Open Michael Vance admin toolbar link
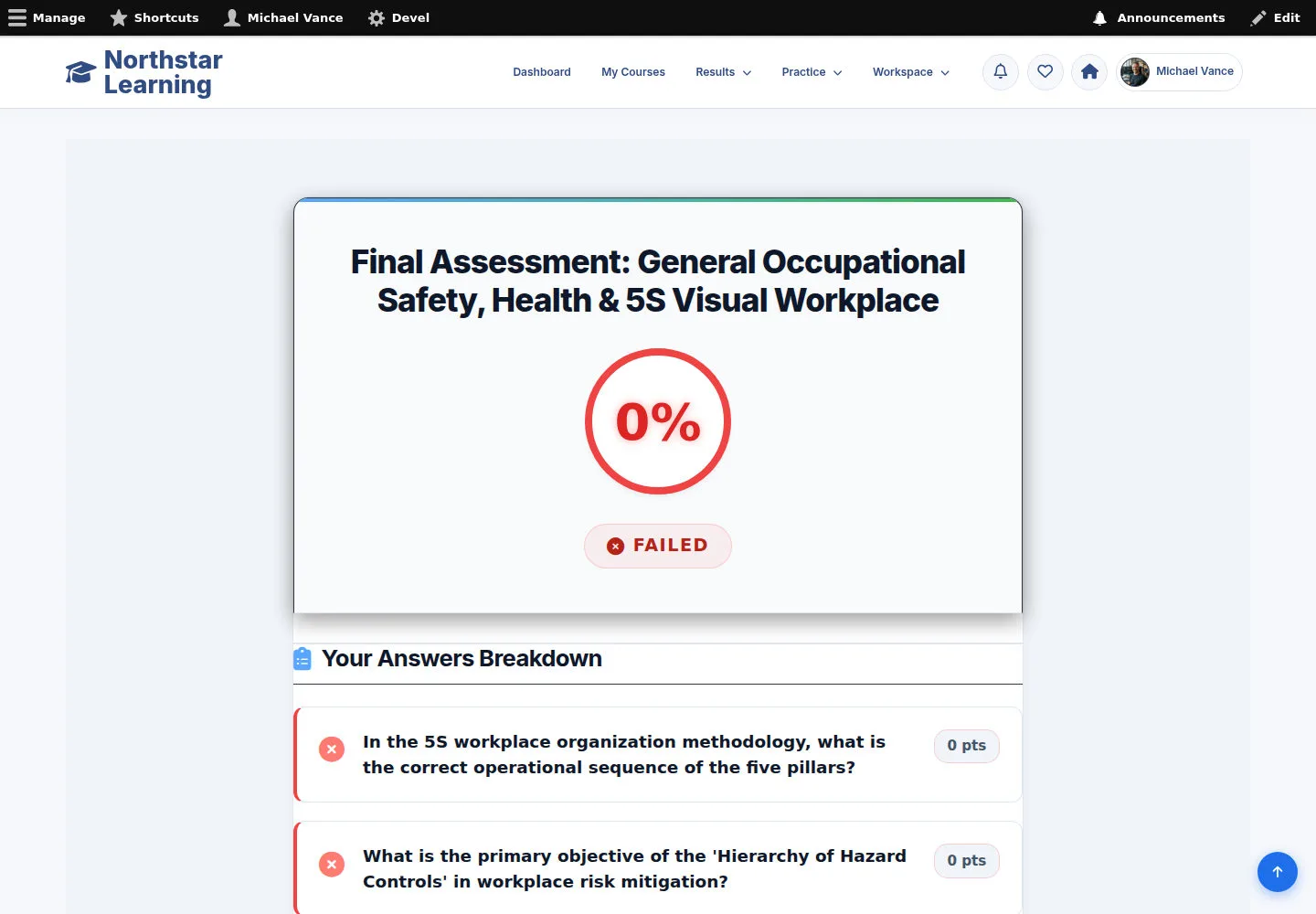This screenshot has height=914, width=1316. point(284,17)
